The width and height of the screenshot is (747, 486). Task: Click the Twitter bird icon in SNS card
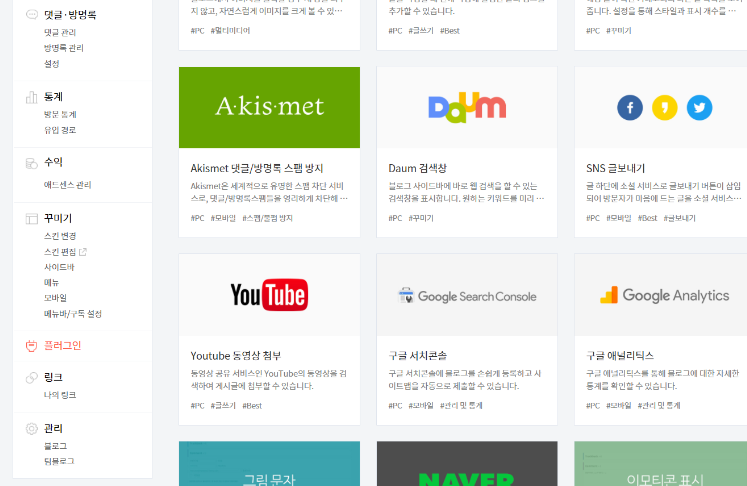tap(699, 108)
